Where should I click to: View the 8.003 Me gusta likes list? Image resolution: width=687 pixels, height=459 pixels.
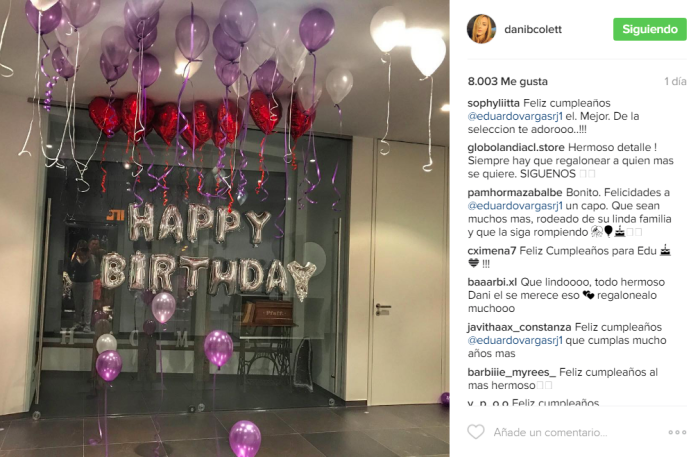[507, 81]
